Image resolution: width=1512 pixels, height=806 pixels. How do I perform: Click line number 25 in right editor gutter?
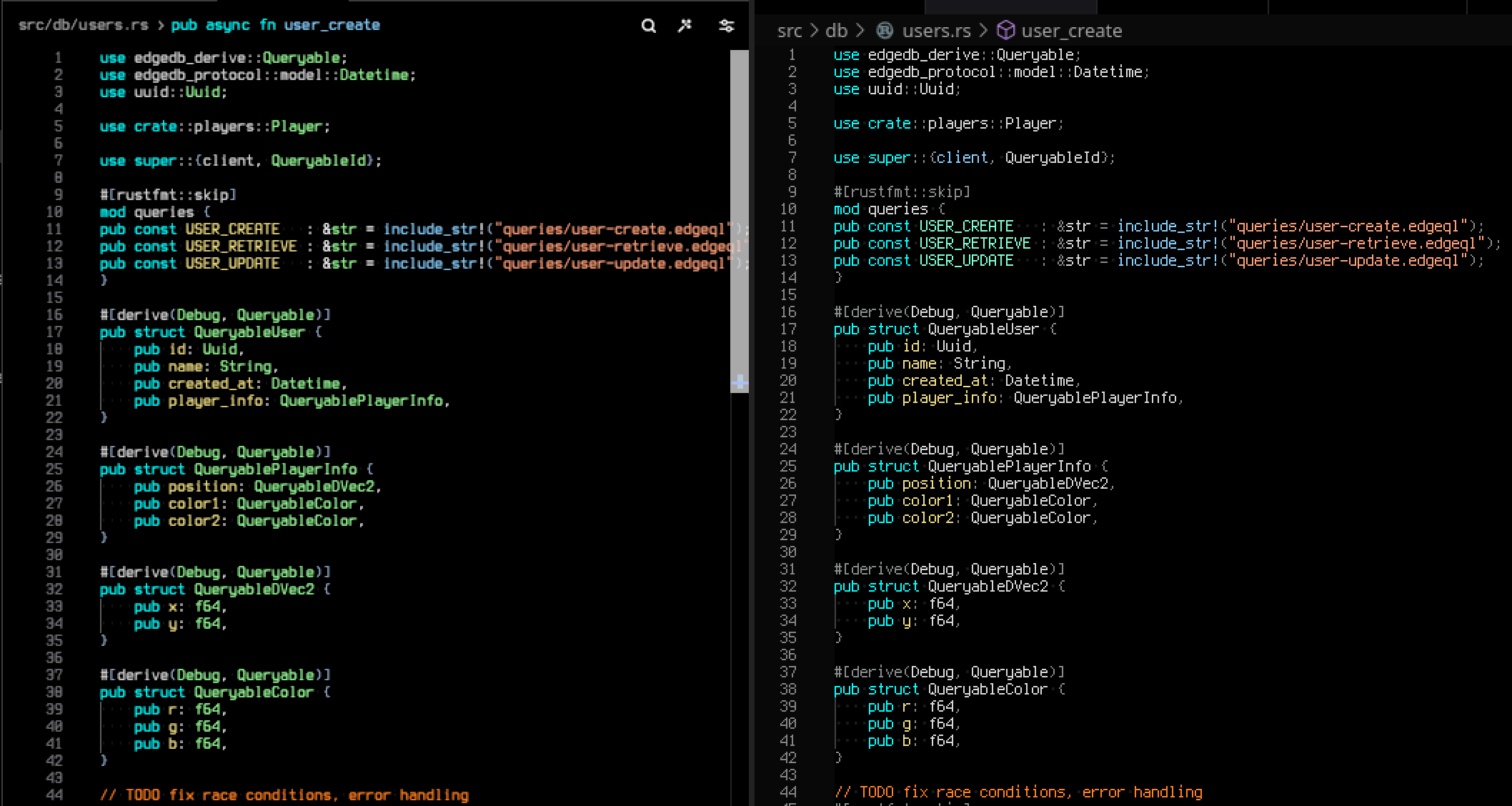click(x=787, y=467)
